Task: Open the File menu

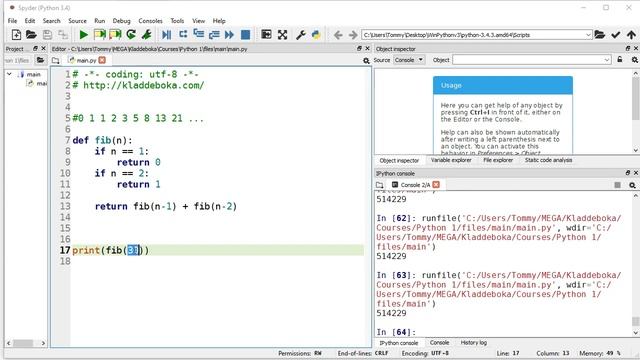Action: (13, 21)
